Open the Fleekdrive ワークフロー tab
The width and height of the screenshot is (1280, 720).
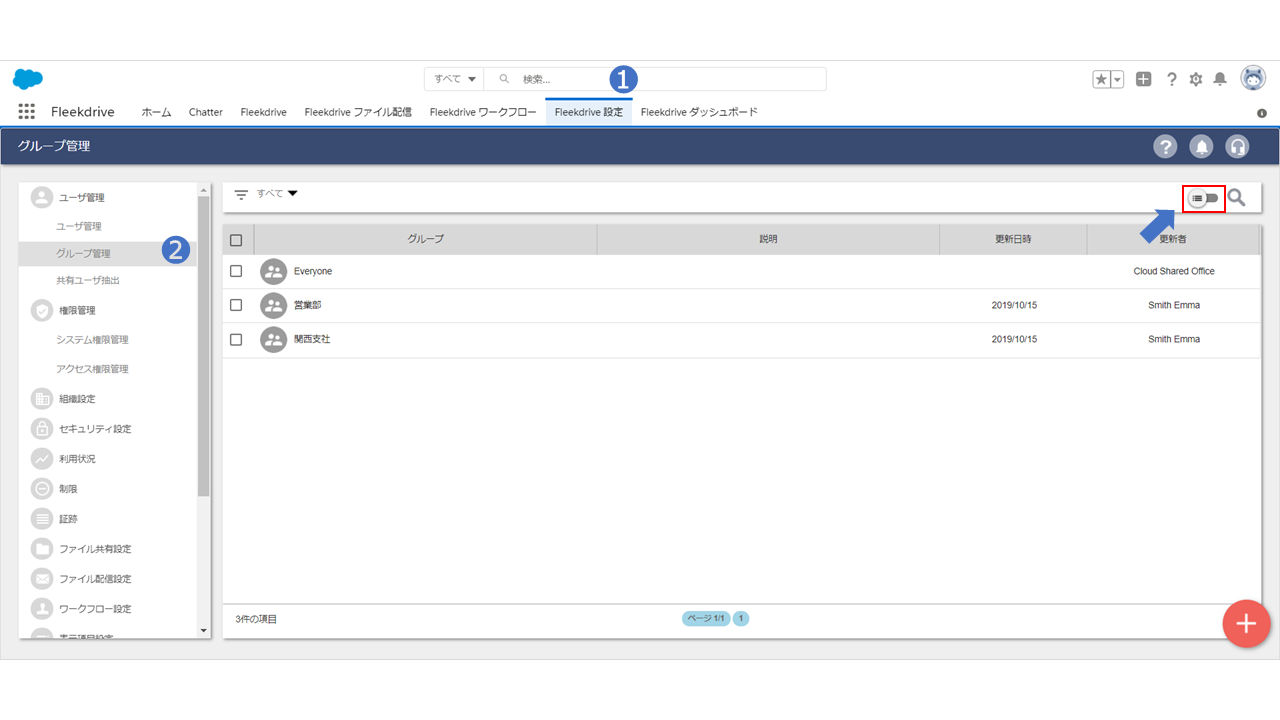pos(483,112)
